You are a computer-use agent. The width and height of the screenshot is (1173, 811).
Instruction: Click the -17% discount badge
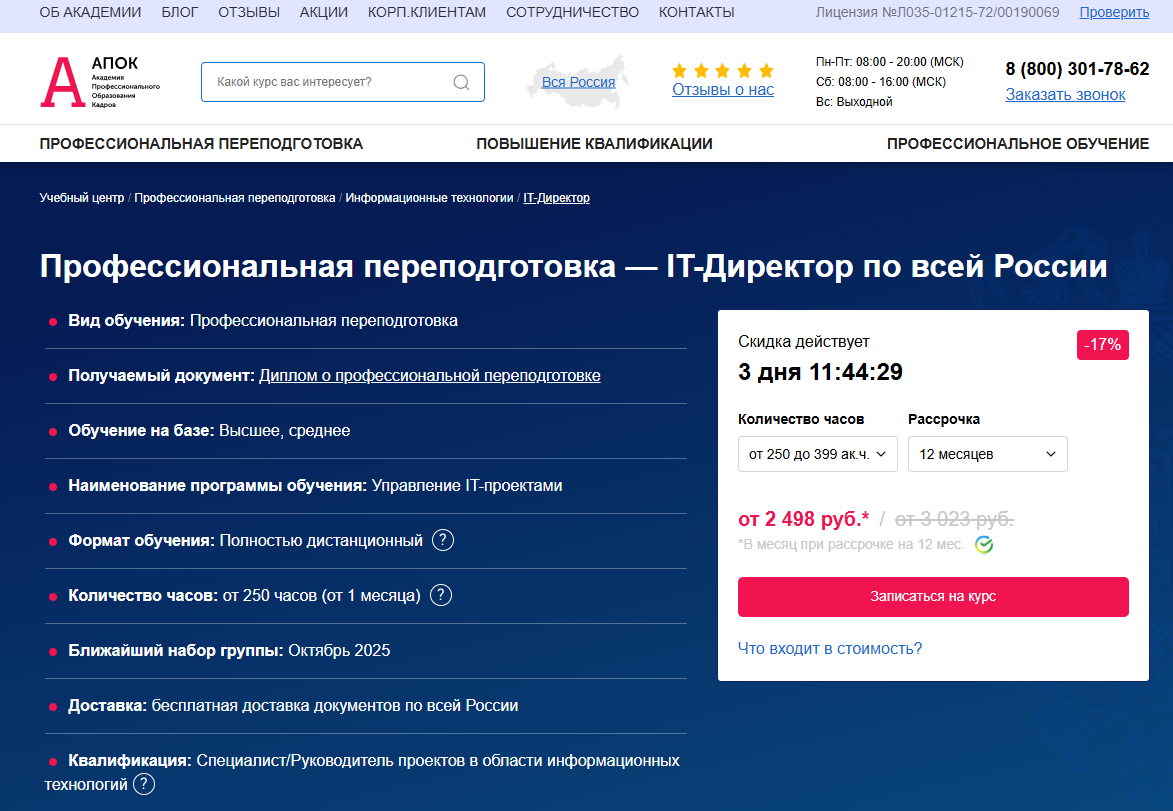click(x=1102, y=346)
